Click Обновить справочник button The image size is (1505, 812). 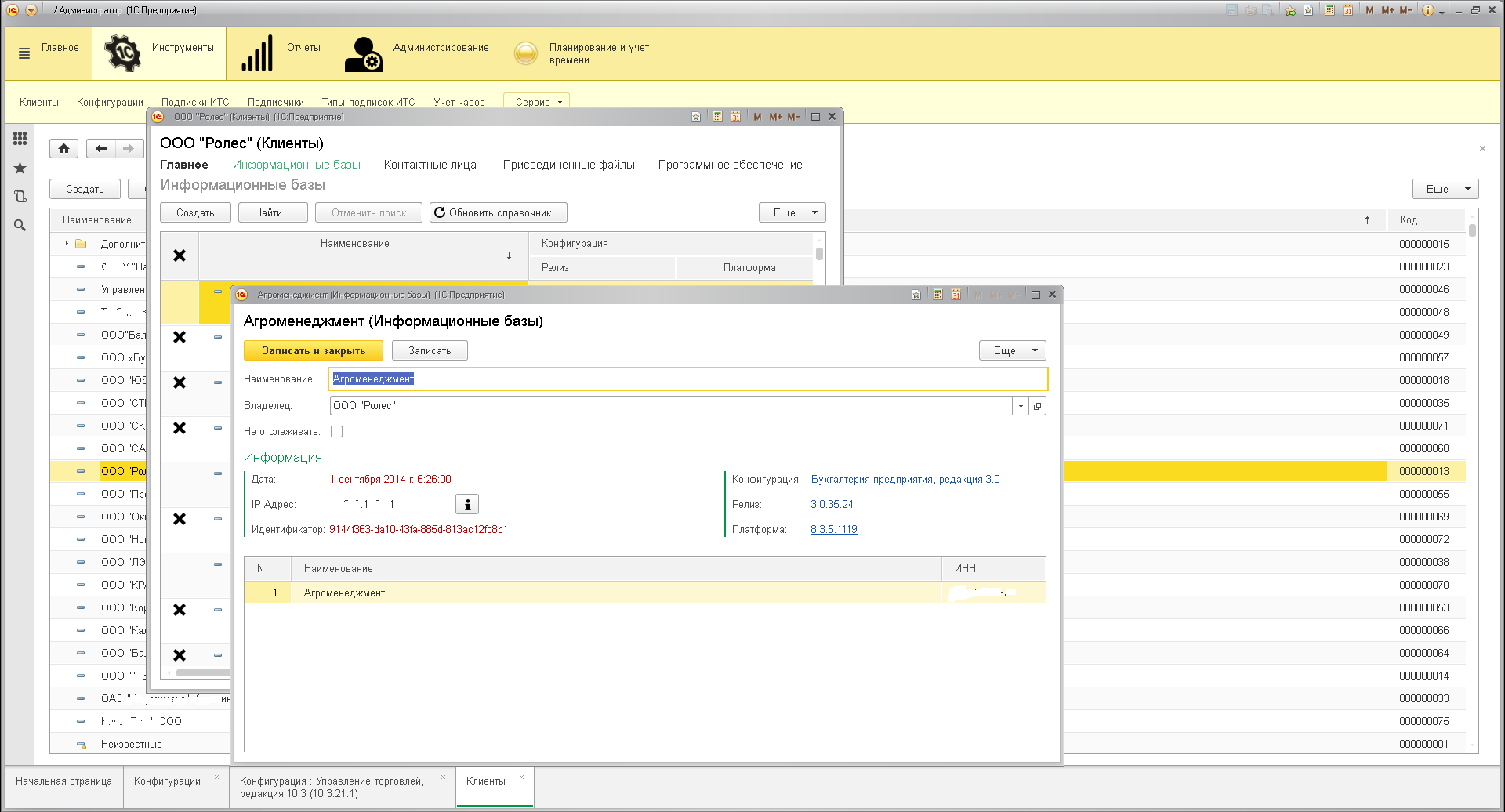[499, 212]
